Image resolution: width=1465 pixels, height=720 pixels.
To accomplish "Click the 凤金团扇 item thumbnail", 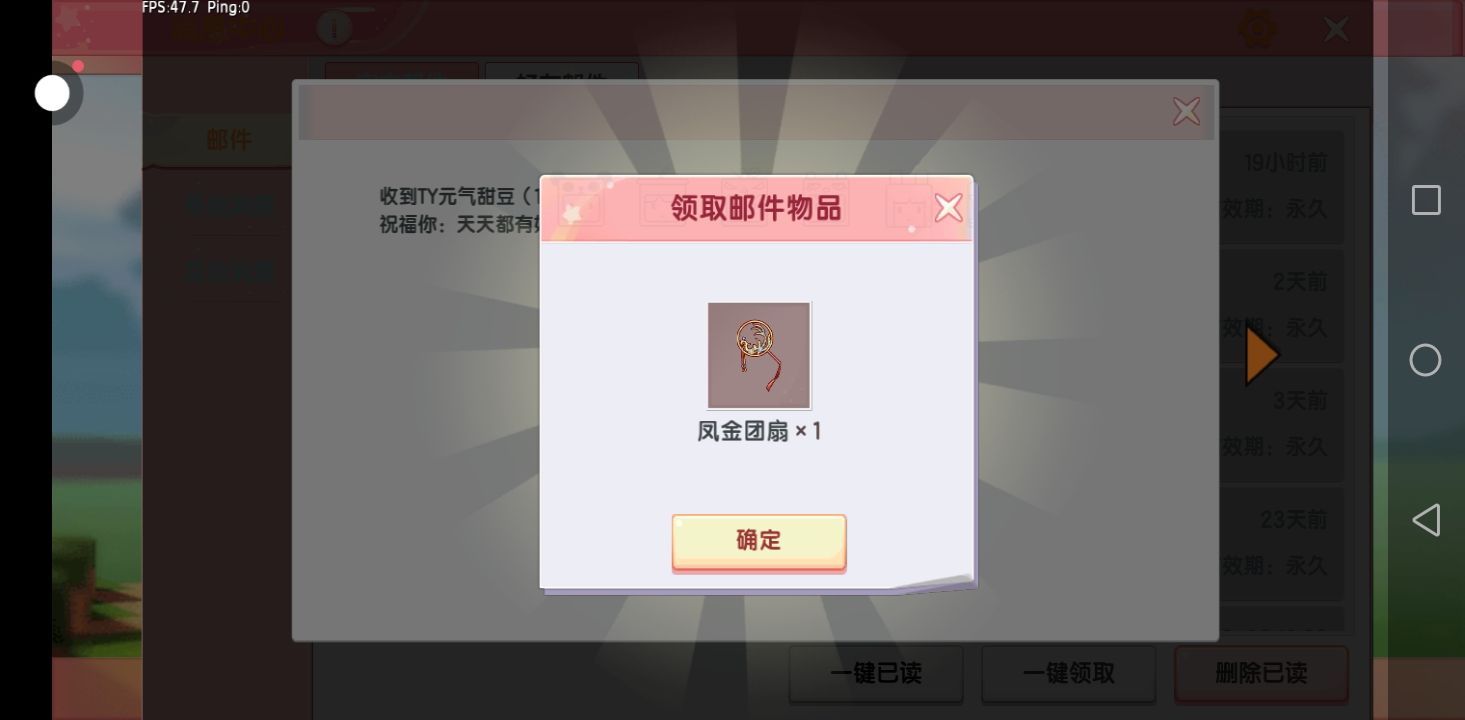I will pos(759,355).
